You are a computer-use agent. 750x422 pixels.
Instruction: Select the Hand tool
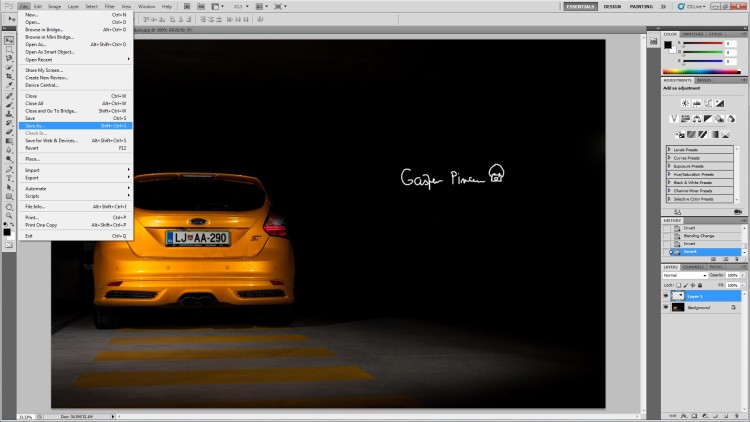point(9,207)
